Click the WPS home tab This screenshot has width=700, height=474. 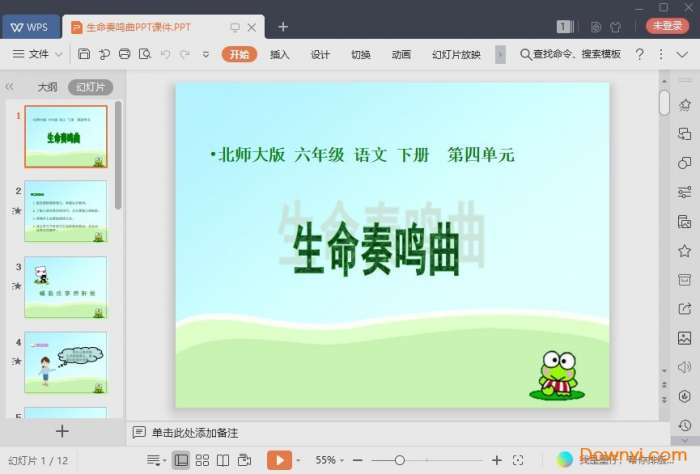point(31,27)
